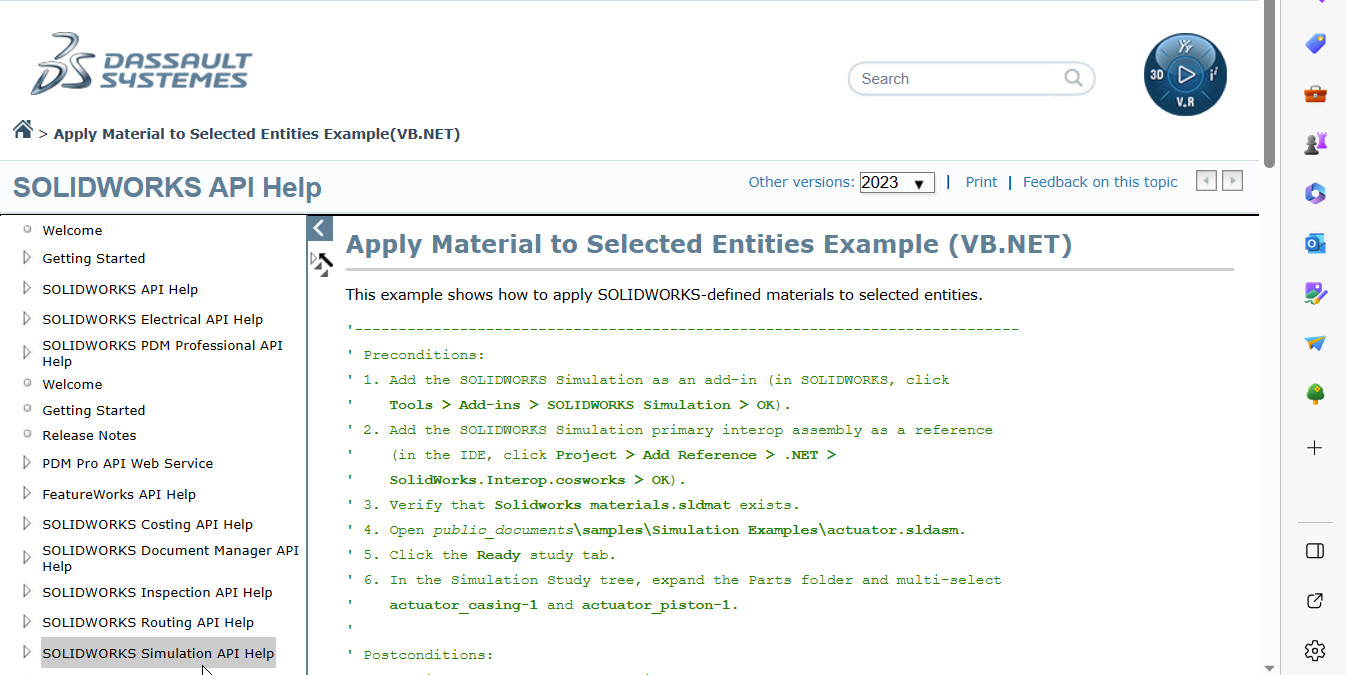The image size is (1346, 675).
Task: Open the Tools toolbox icon in the sidebar
Action: (1314, 93)
